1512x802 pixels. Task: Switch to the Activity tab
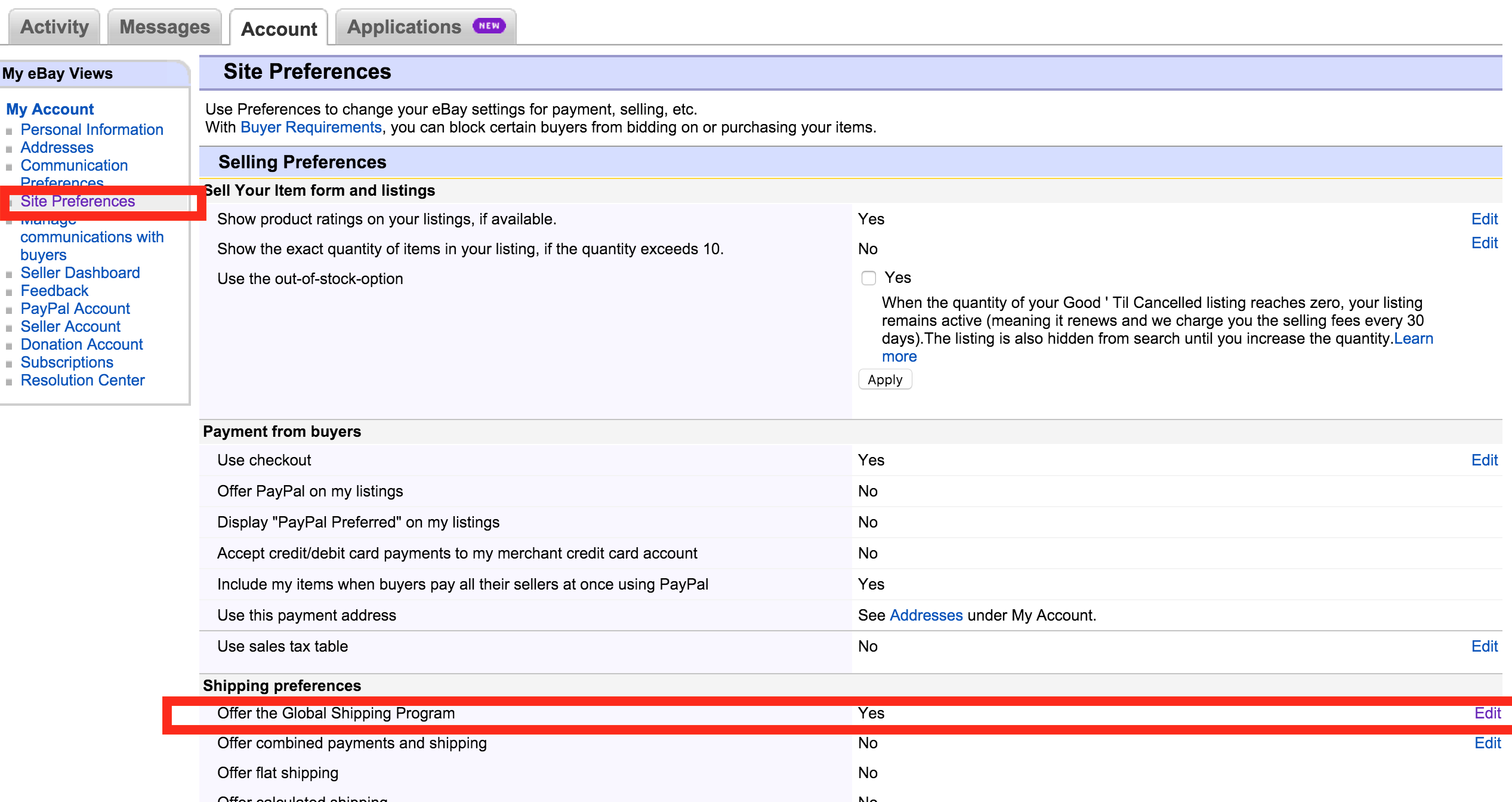pos(54,27)
